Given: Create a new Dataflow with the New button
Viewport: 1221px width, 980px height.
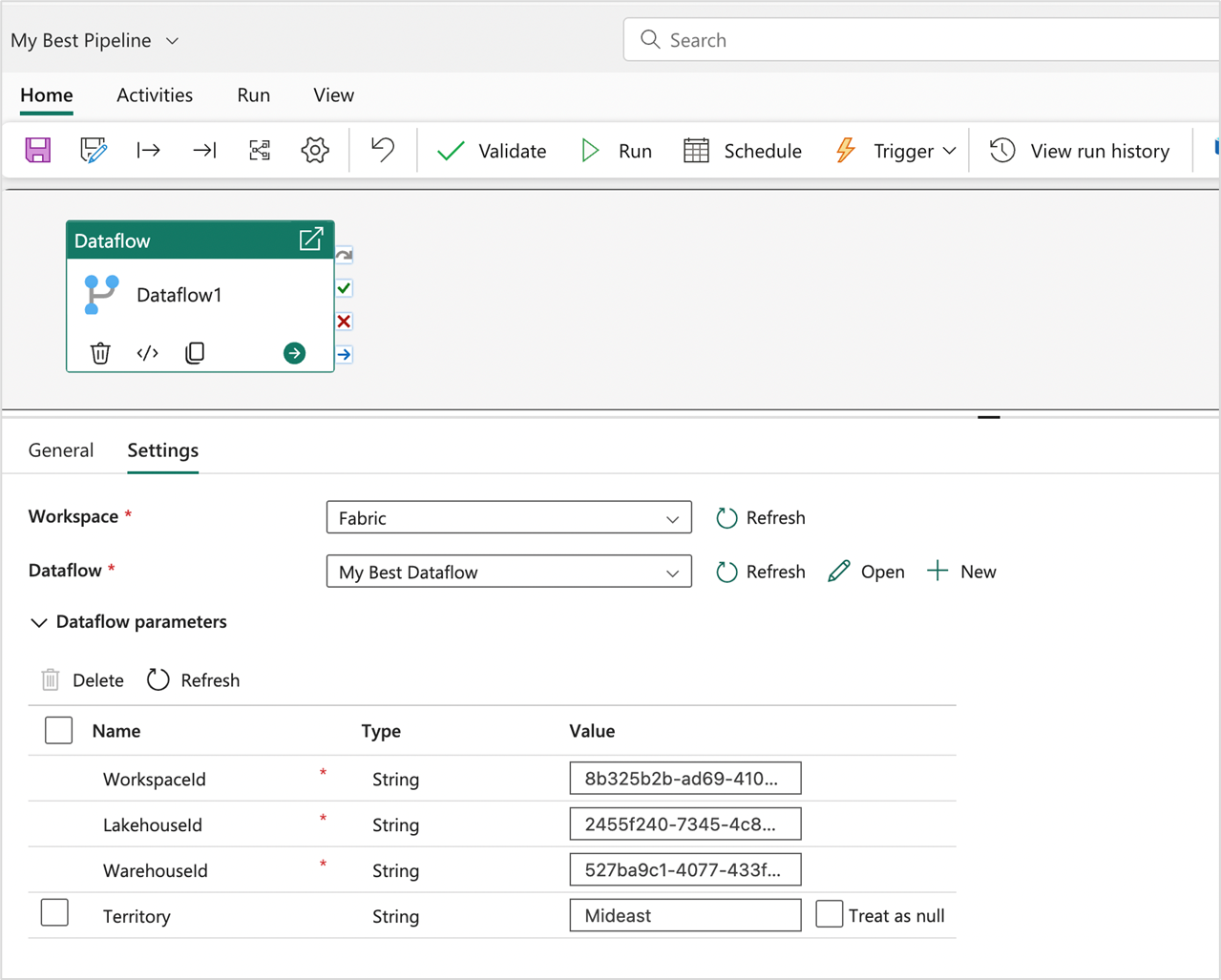Looking at the screenshot, I should coord(961,571).
